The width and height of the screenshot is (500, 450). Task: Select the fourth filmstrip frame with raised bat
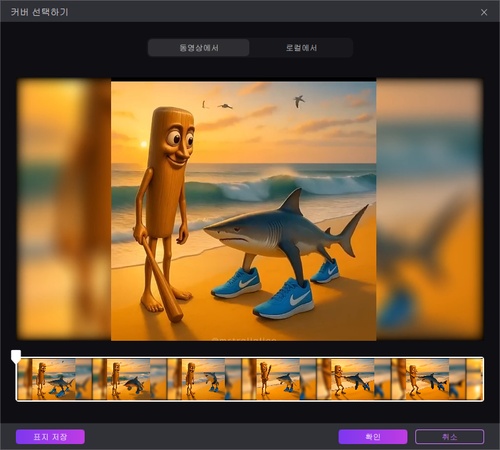click(x=279, y=379)
